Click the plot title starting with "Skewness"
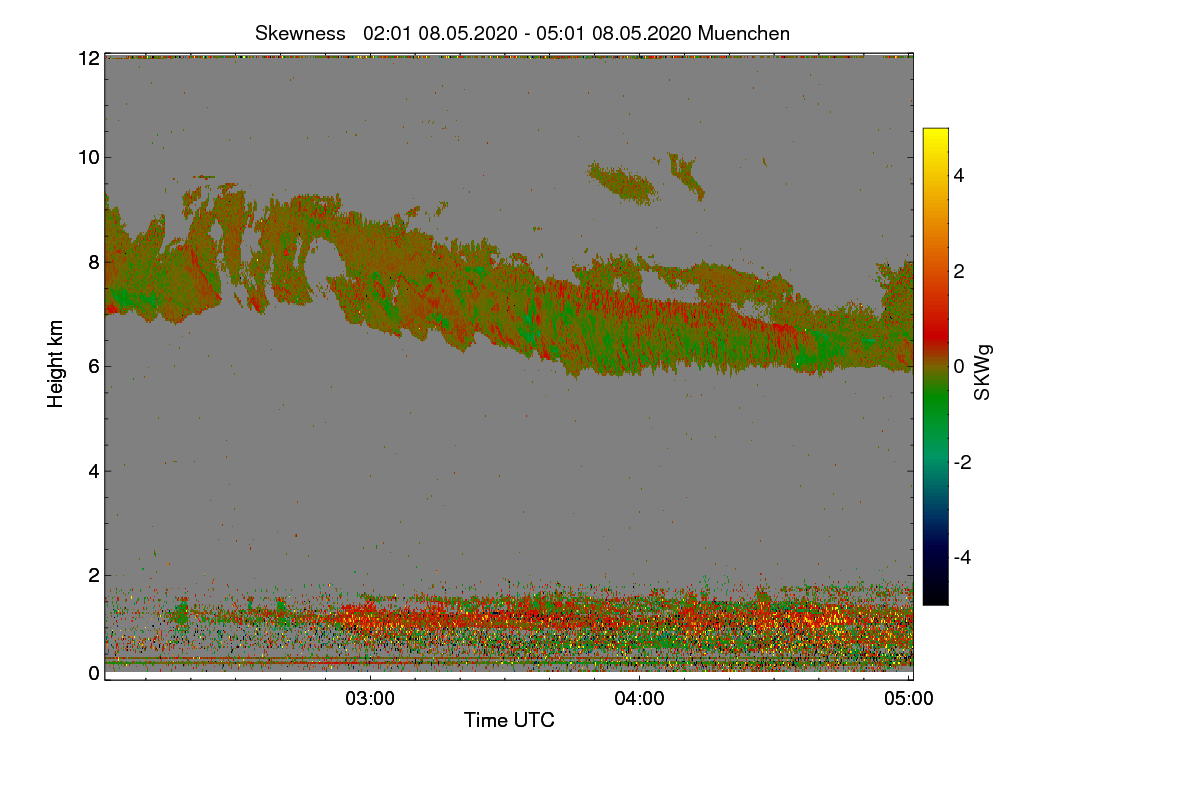 click(x=522, y=33)
